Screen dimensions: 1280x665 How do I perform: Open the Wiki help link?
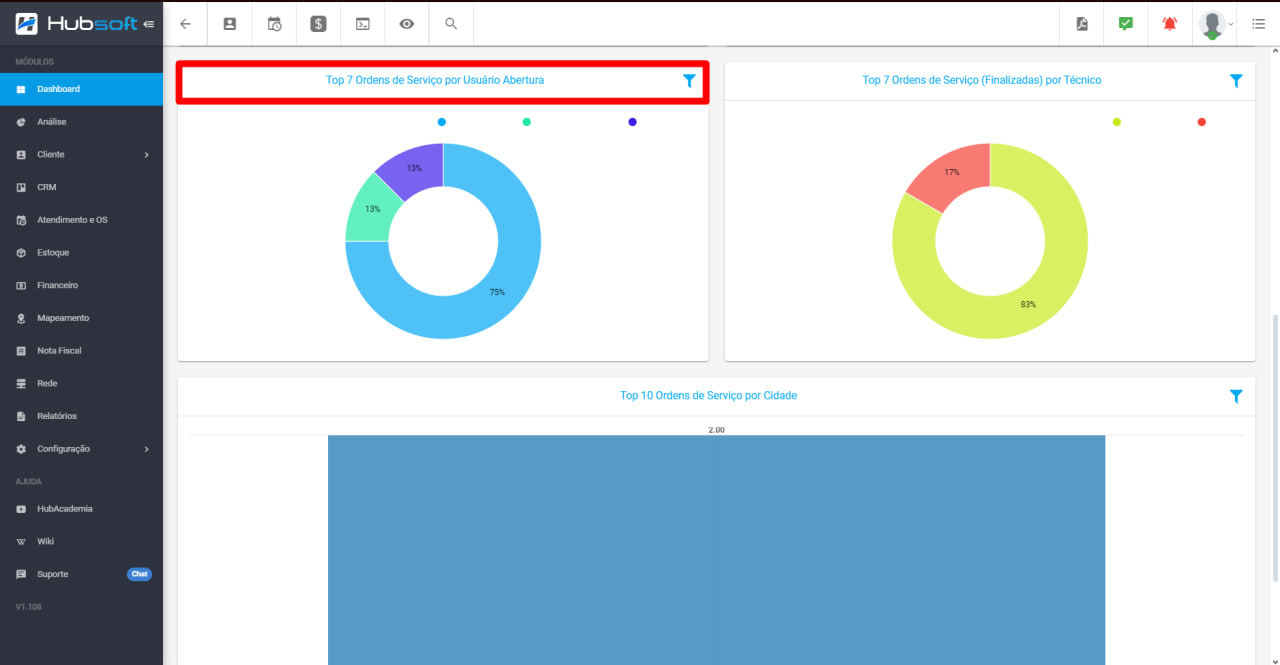[x=81, y=541]
